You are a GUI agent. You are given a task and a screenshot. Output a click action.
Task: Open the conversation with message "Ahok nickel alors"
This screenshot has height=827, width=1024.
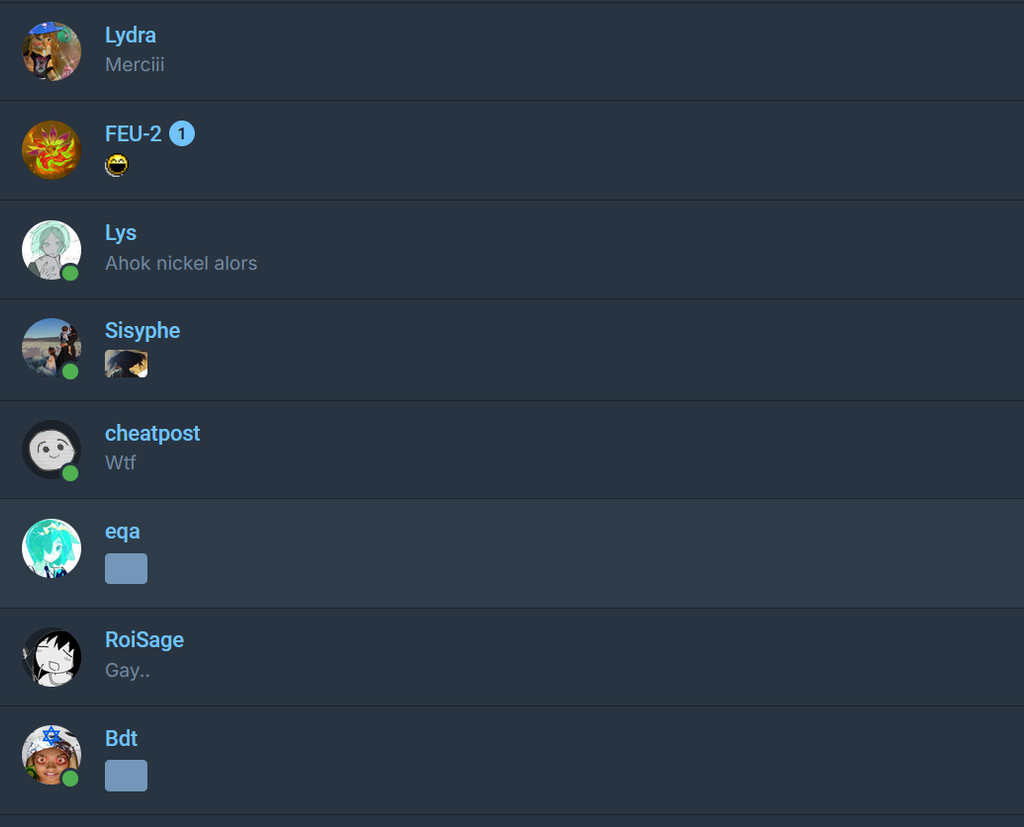[181, 264]
